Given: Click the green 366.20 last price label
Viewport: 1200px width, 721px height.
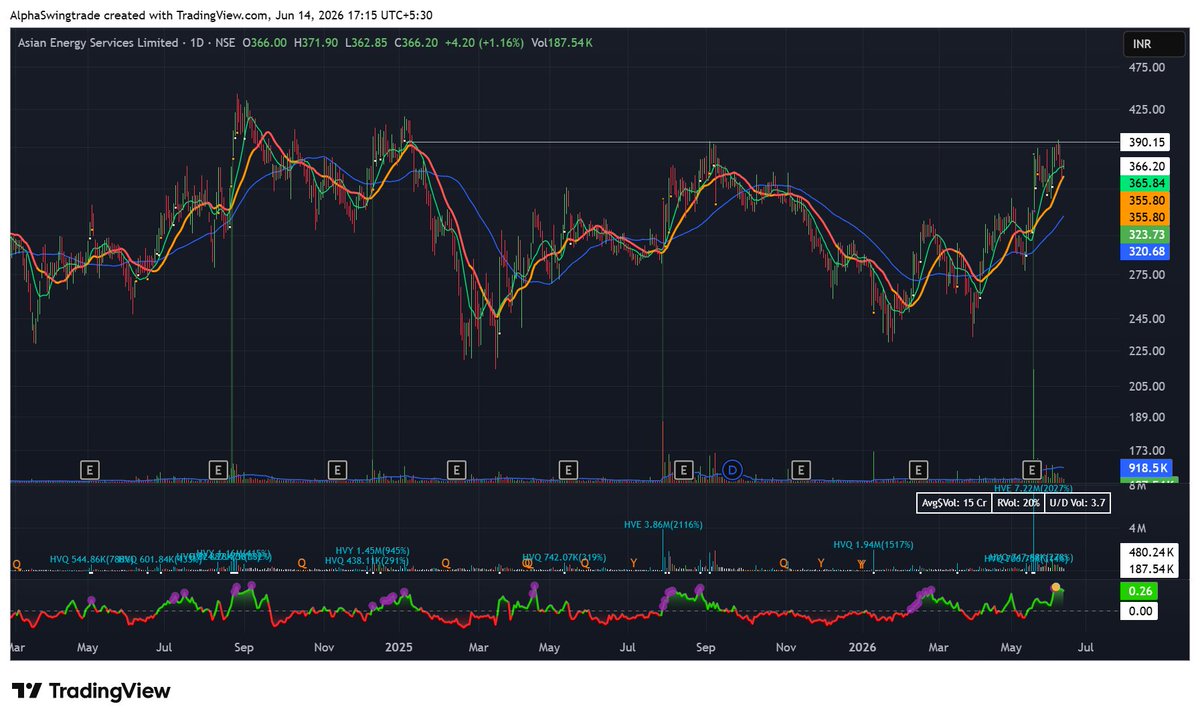Looking at the screenshot, I should point(1146,167).
